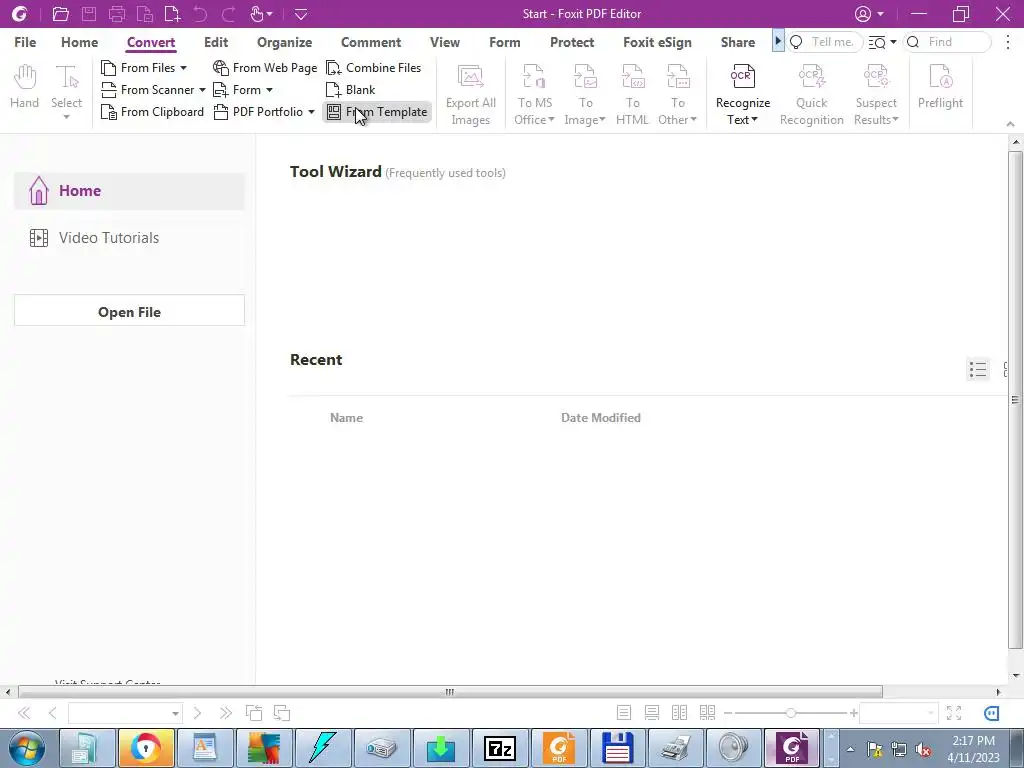This screenshot has width=1024, height=768.
Task: Switch to the Protect ribbon tab
Action: coord(572,42)
